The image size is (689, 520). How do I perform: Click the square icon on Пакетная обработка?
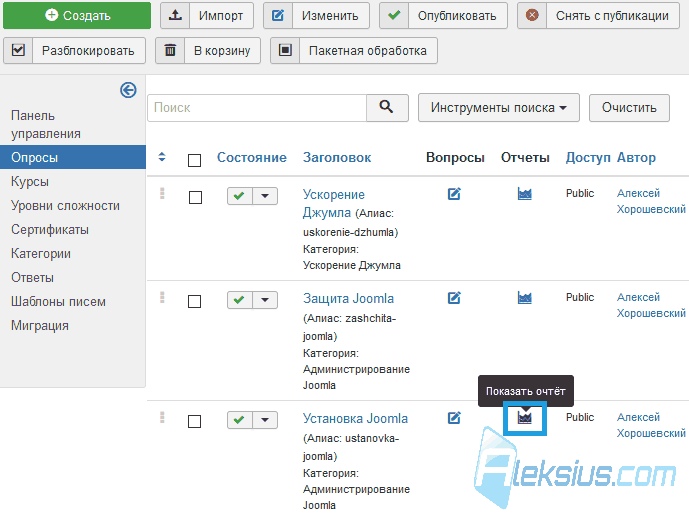click(x=285, y=50)
